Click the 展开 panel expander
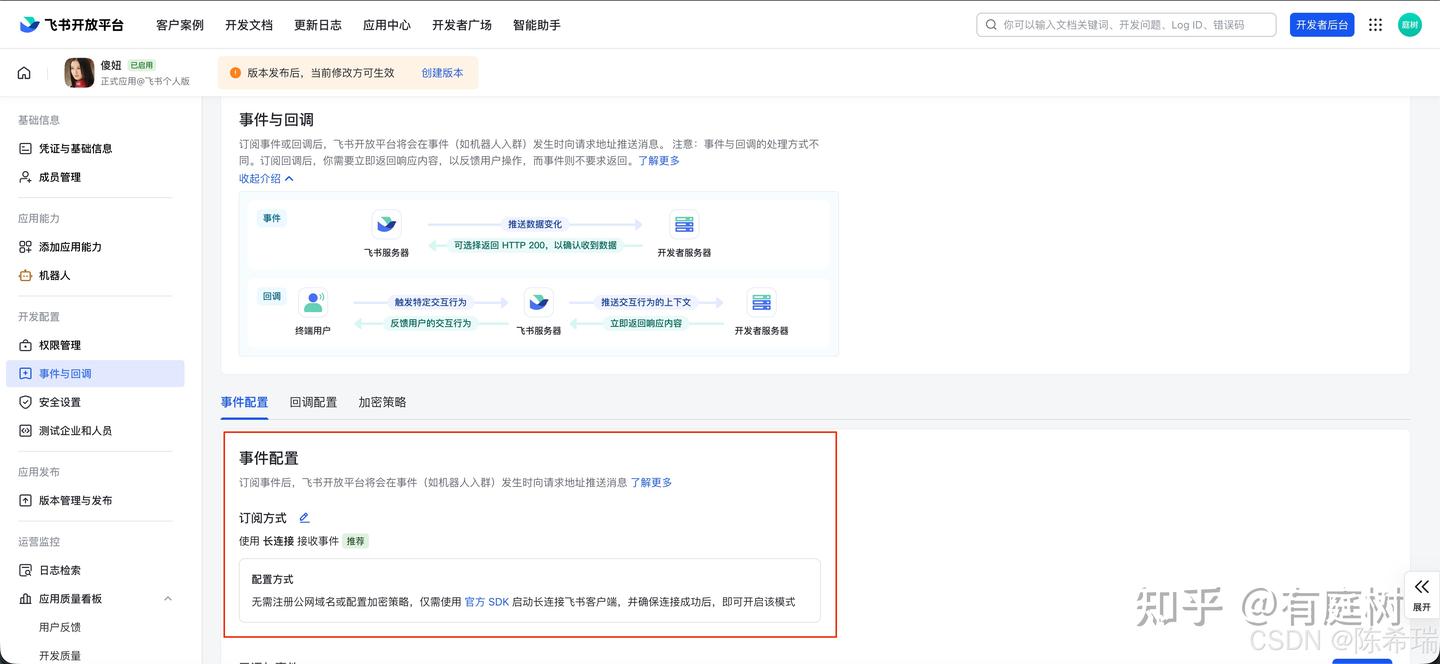The width and height of the screenshot is (1440, 664). point(1421,595)
